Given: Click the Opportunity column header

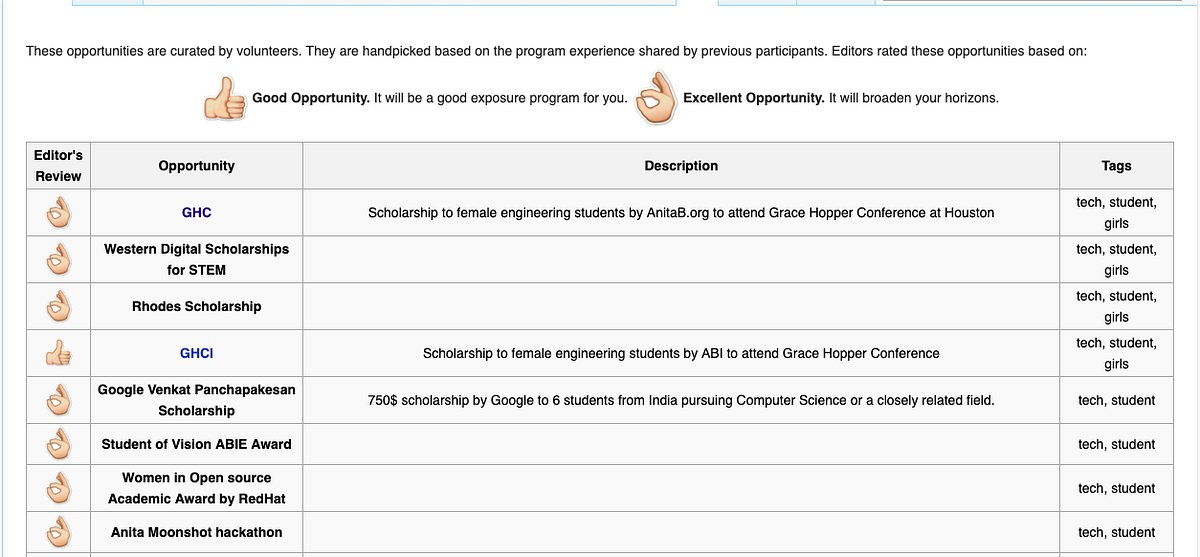Looking at the screenshot, I should pos(196,166).
